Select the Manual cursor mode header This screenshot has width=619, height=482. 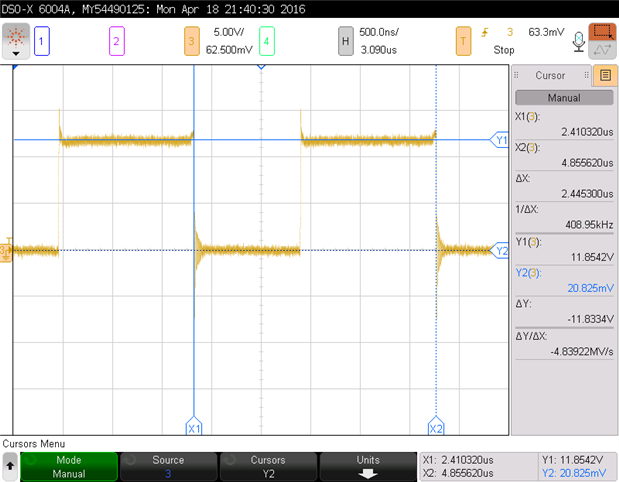564,98
